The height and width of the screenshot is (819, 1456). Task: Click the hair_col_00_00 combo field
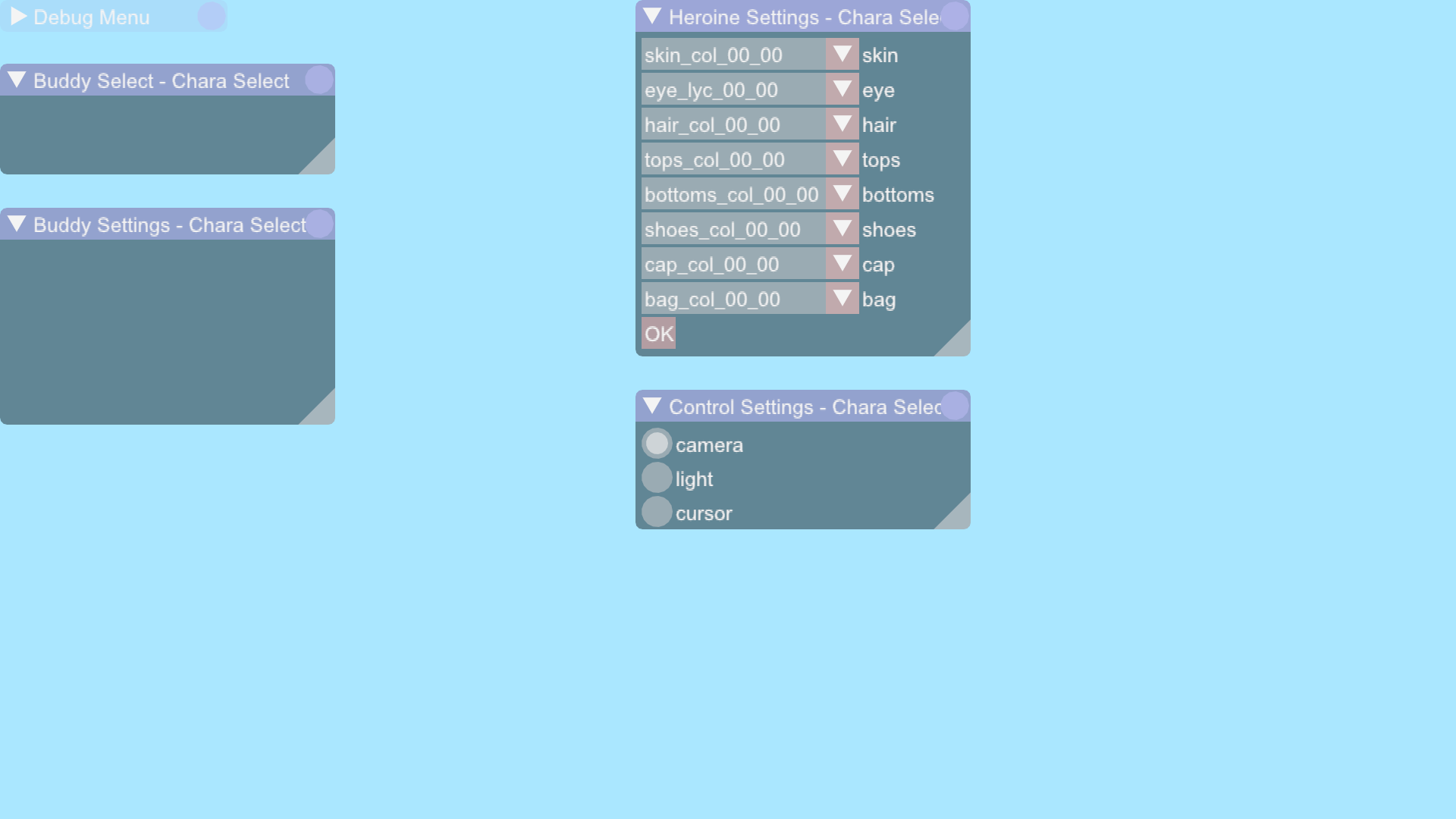coord(734,124)
